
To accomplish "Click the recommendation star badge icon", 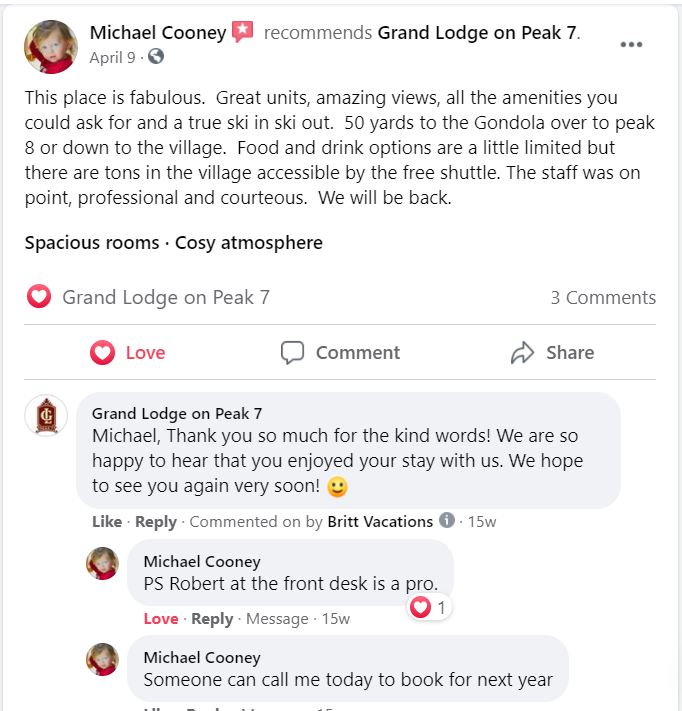I will click(x=242, y=32).
